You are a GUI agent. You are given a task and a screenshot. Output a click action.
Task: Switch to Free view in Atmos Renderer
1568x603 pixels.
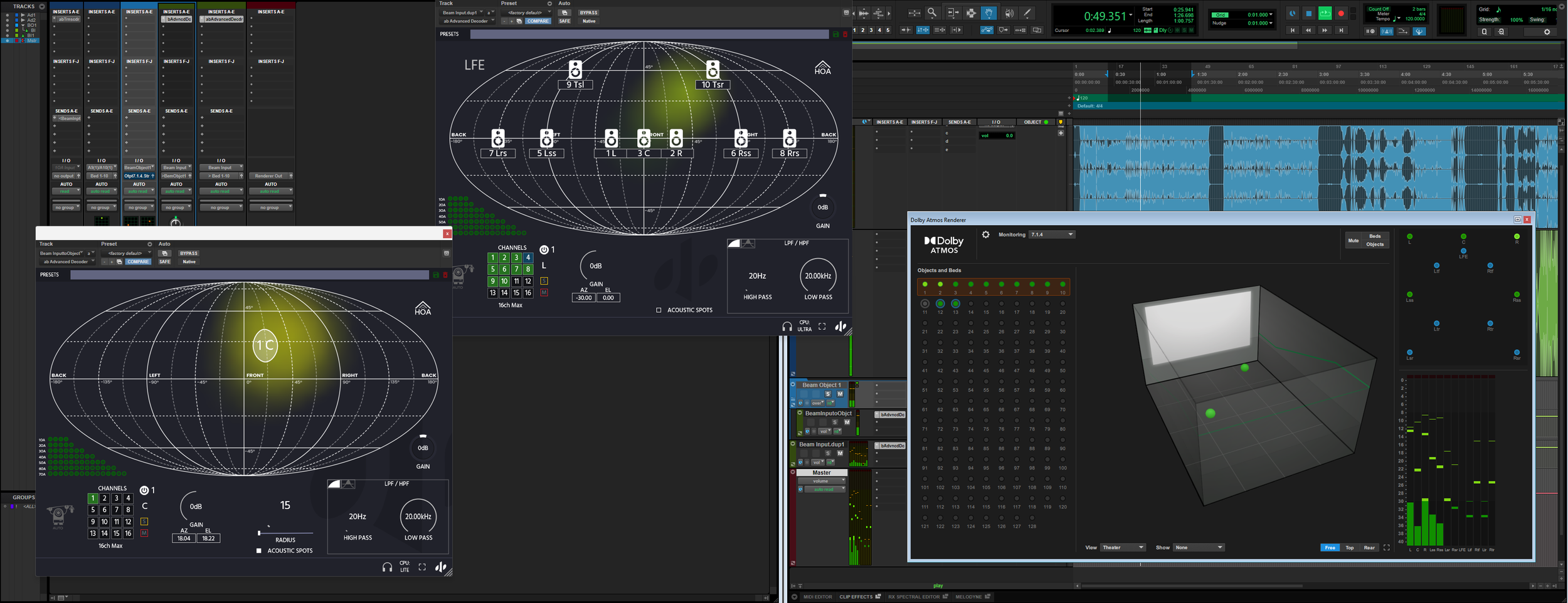(x=1330, y=547)
